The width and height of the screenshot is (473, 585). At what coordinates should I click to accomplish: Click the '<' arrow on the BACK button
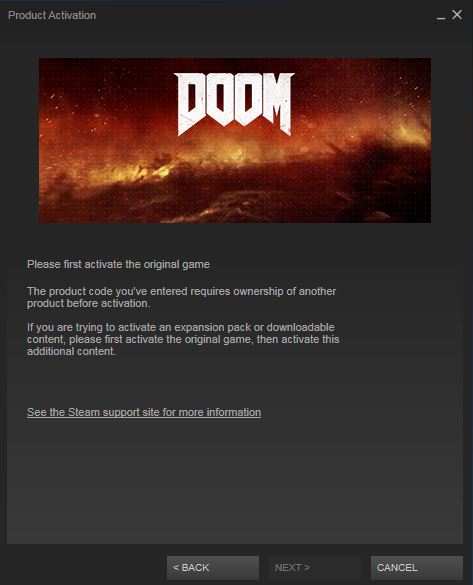pos(176,568)
